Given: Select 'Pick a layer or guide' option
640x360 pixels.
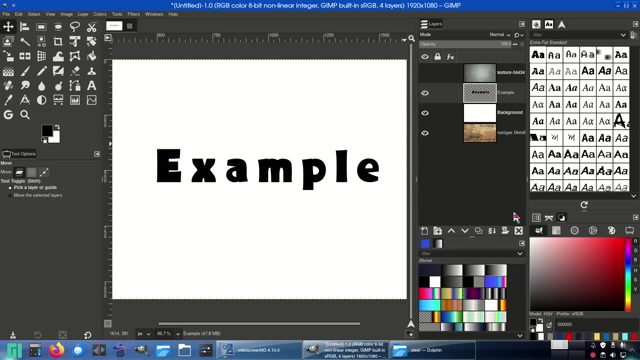Looking at the screenshot, I should [33, 188].
